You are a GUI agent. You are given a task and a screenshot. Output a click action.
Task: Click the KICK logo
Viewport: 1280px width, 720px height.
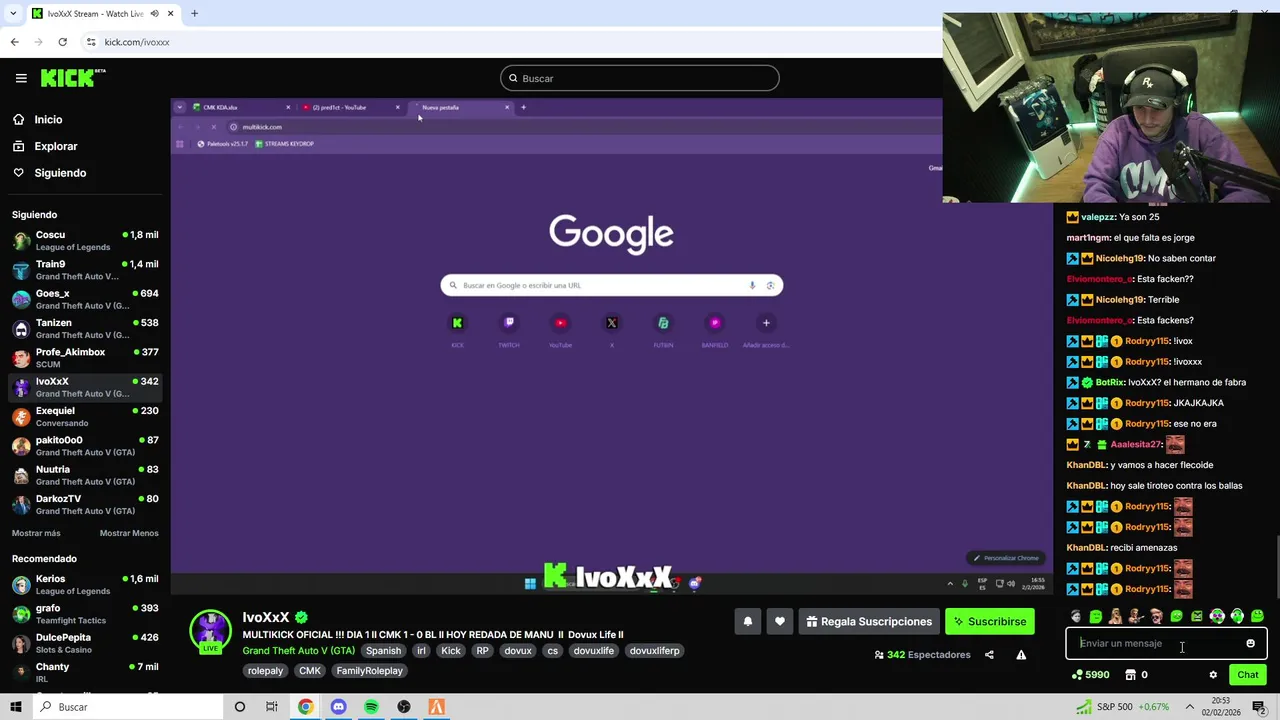tap(72, 78)
